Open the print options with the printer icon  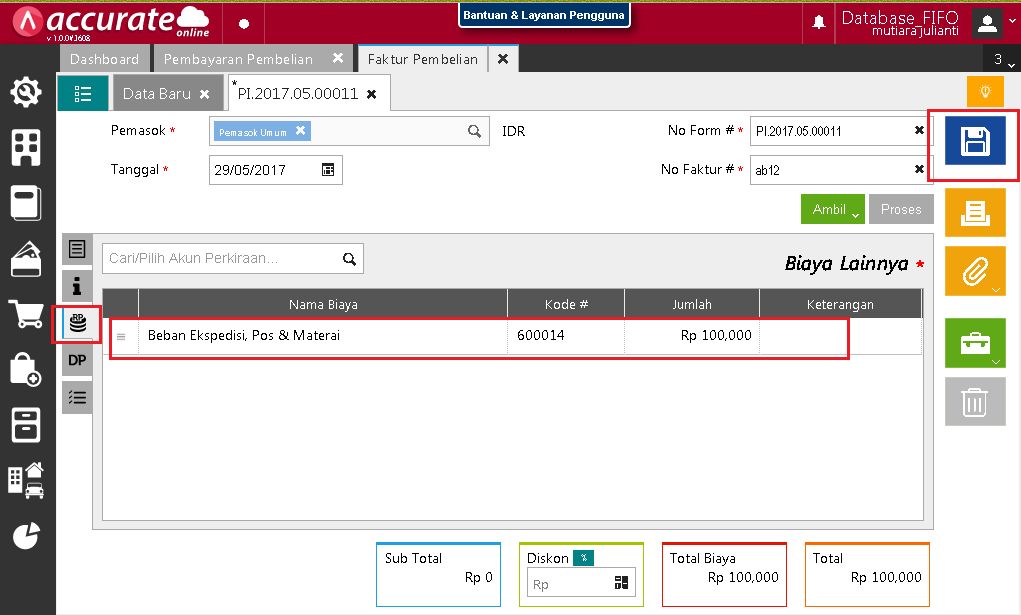pos(973,213)
